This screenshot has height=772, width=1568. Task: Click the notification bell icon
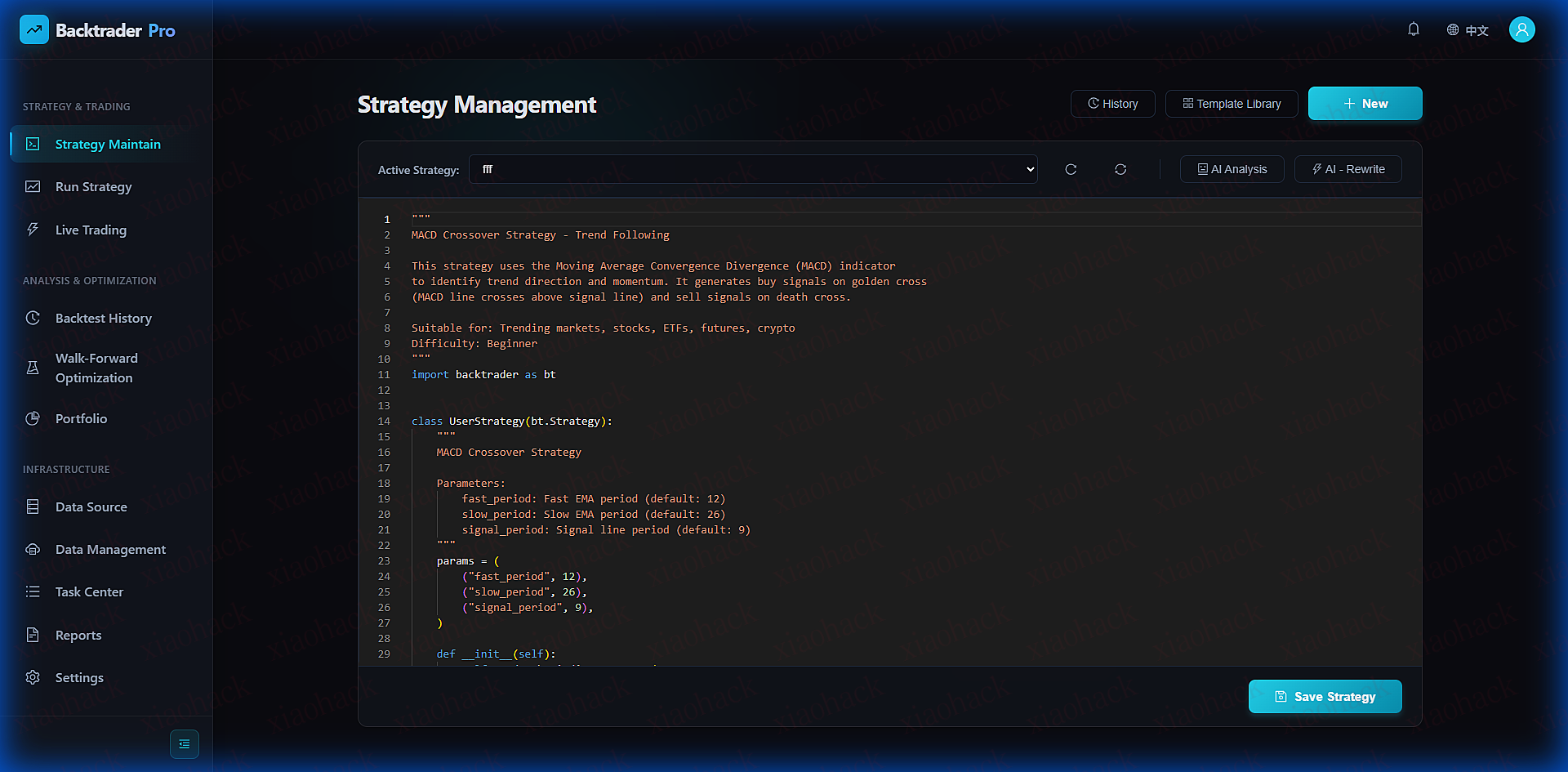coord(1414,29)
